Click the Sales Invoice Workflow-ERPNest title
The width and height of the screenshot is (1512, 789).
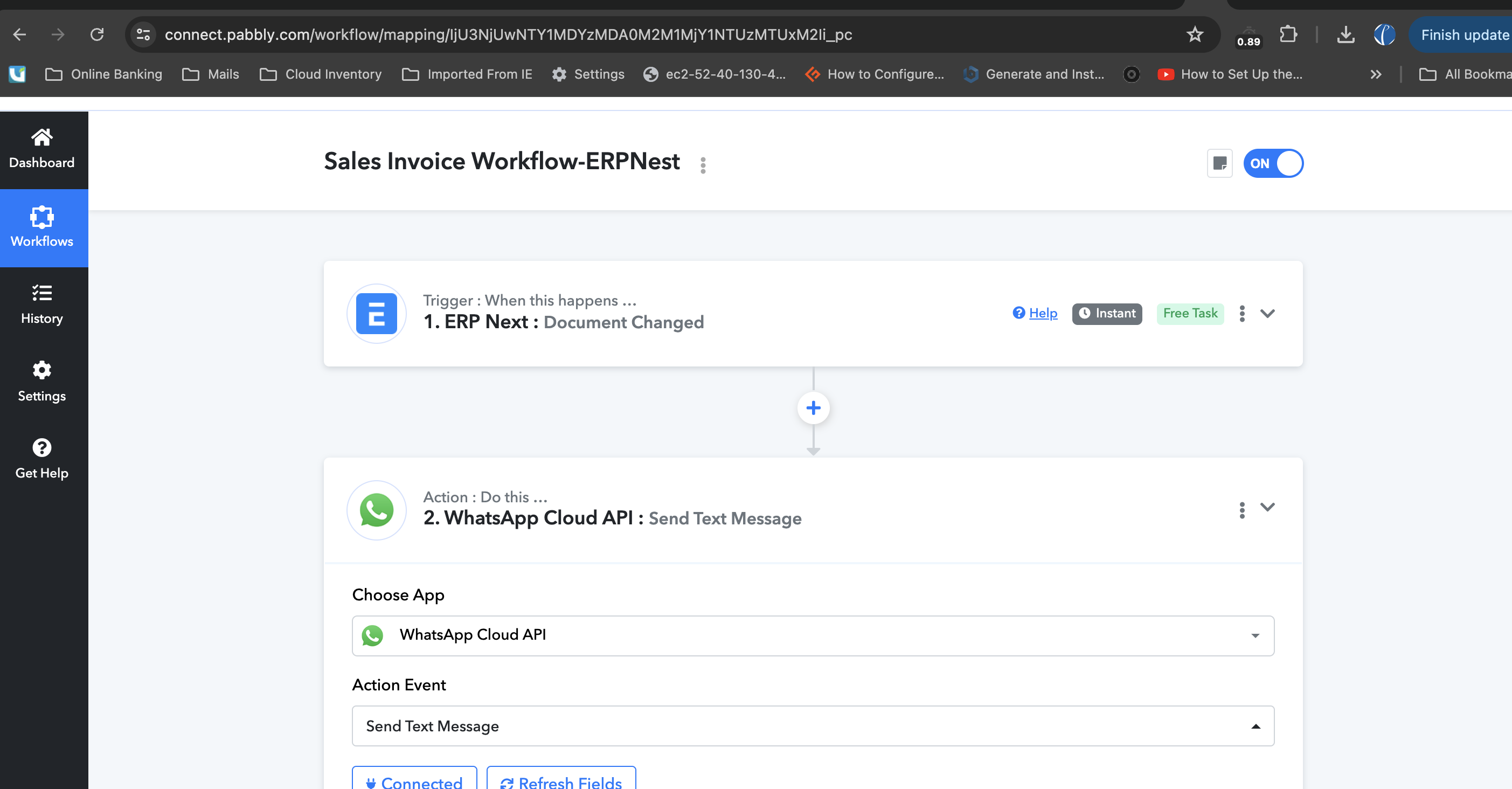(x=502, y=162)
